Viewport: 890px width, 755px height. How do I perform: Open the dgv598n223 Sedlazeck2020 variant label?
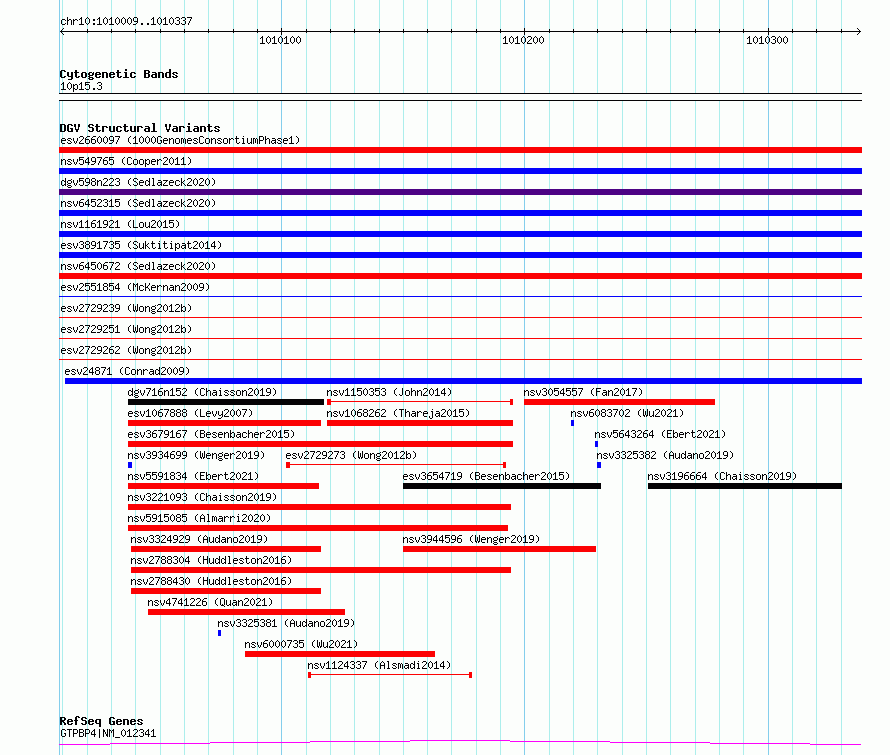[x=138, y=182]
